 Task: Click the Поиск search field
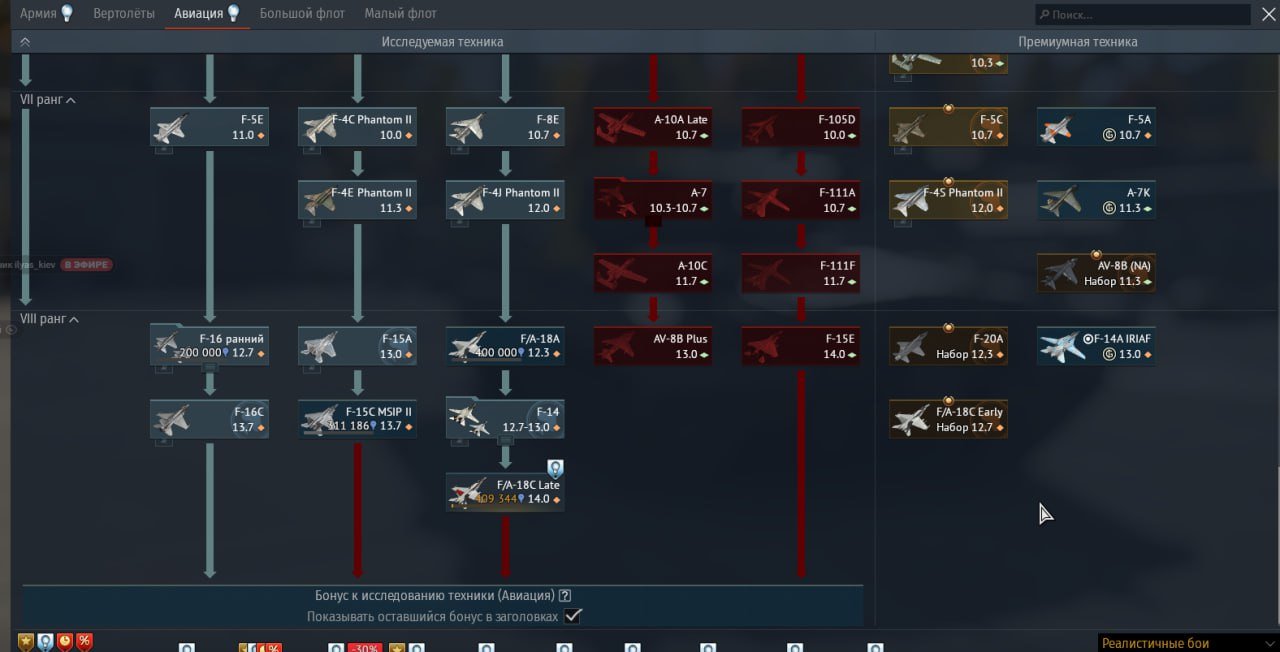1142,15
